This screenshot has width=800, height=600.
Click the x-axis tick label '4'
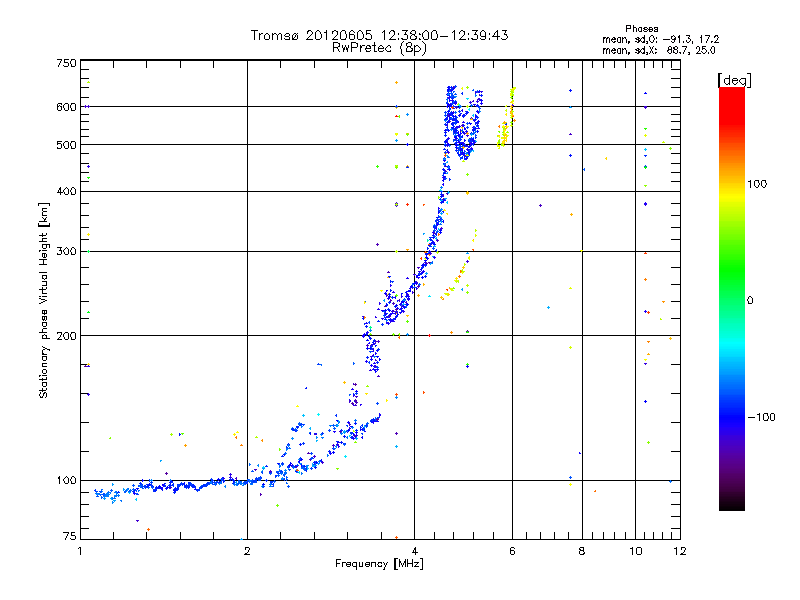414,551
